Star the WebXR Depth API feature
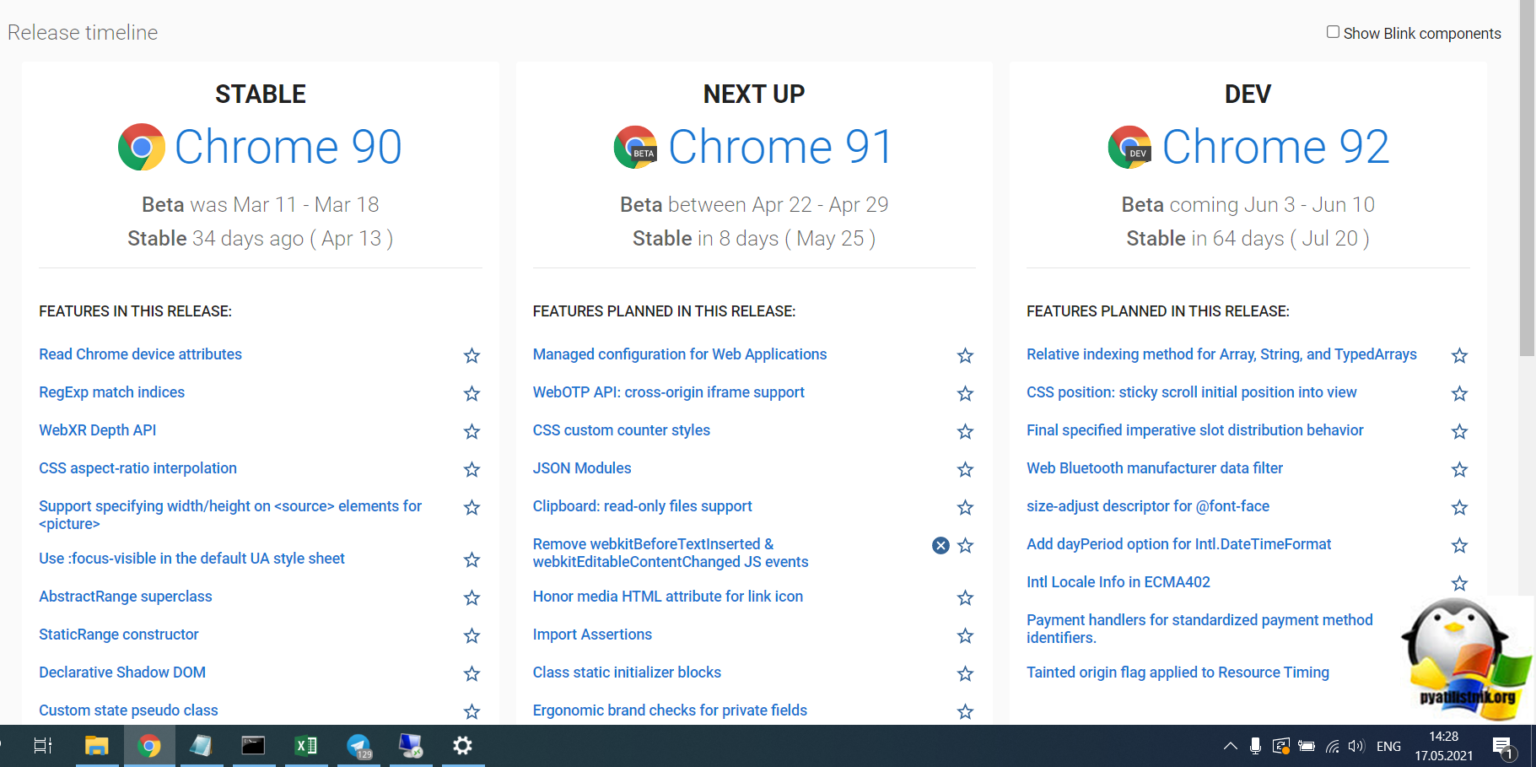This screenshot has height=767, width=1536. pyautogui.click(x=471, y=432)
